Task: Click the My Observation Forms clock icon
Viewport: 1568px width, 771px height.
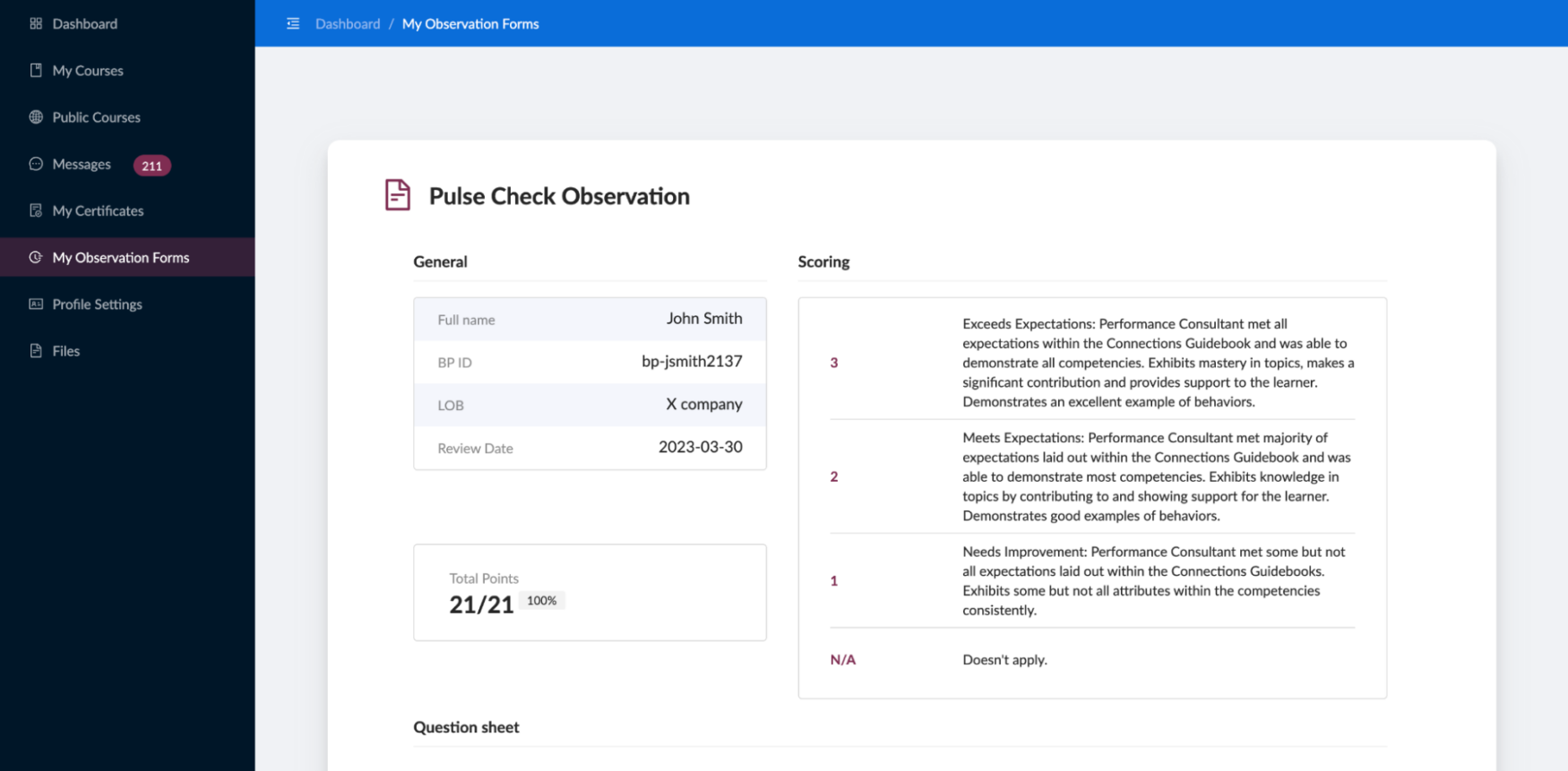Action: pyautogui.click(x=36, y=257)
